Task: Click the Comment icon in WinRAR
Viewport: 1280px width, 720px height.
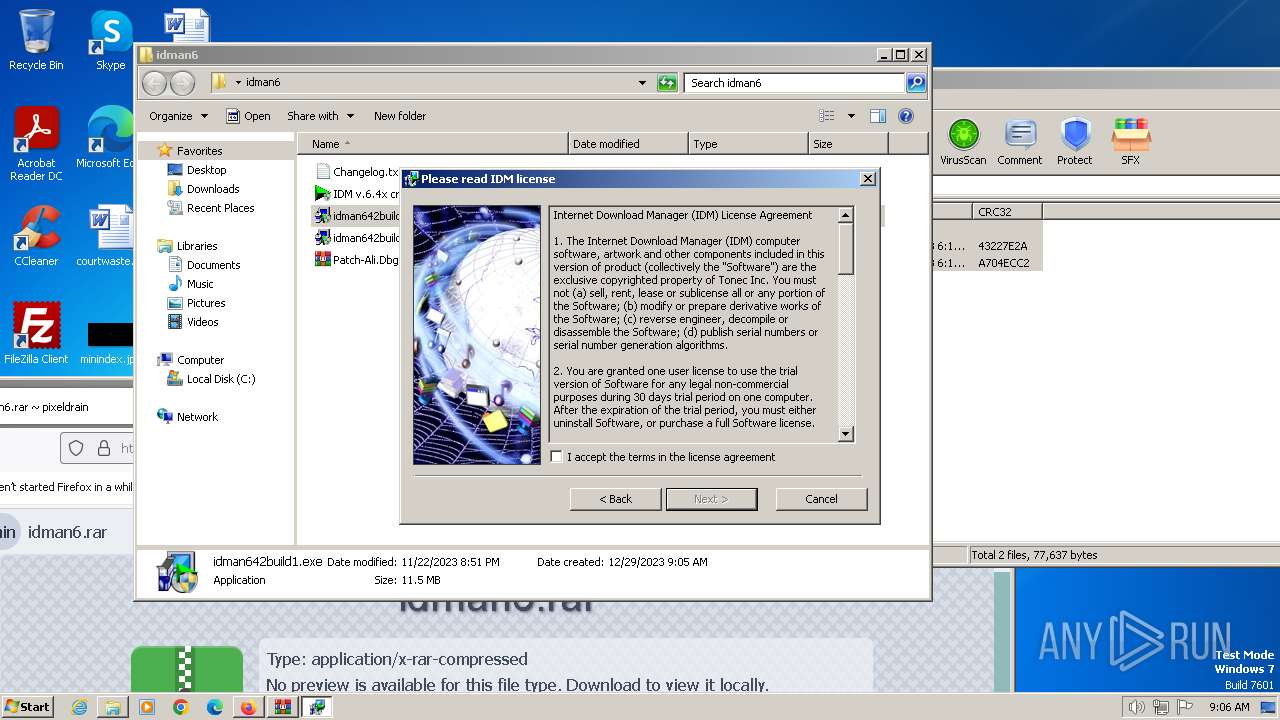Action: (x=1019, y=142)
